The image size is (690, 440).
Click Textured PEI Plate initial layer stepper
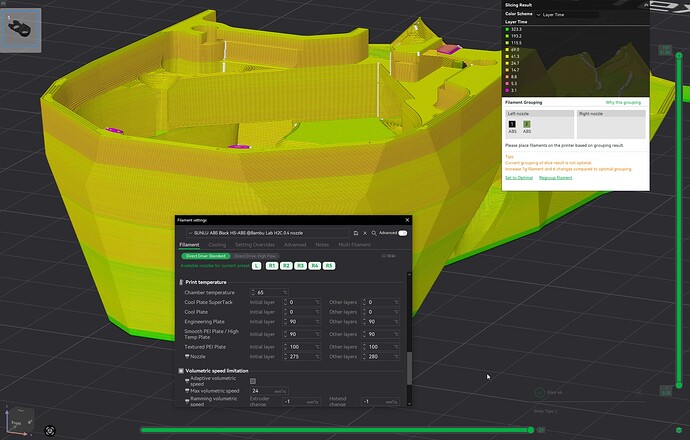pyautogui.click(x=285, y=347)
